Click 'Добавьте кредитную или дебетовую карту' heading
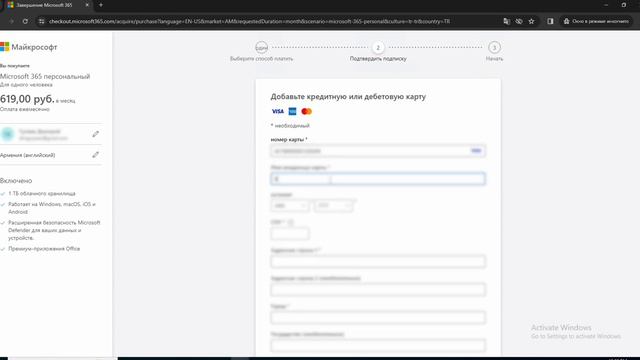Image resolution: width=640 pixels, height=360 pixels. click(x=348, y=97)
